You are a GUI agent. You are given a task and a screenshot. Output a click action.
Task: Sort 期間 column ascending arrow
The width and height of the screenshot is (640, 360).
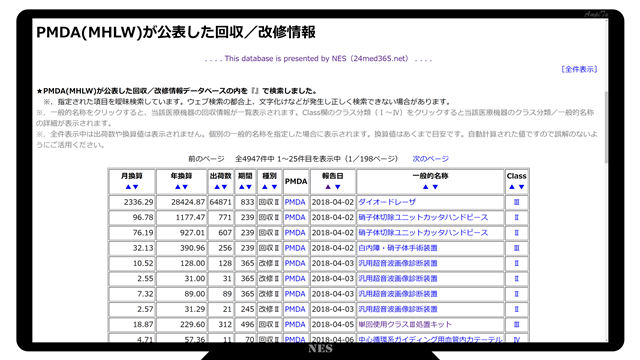click(241, 187)
